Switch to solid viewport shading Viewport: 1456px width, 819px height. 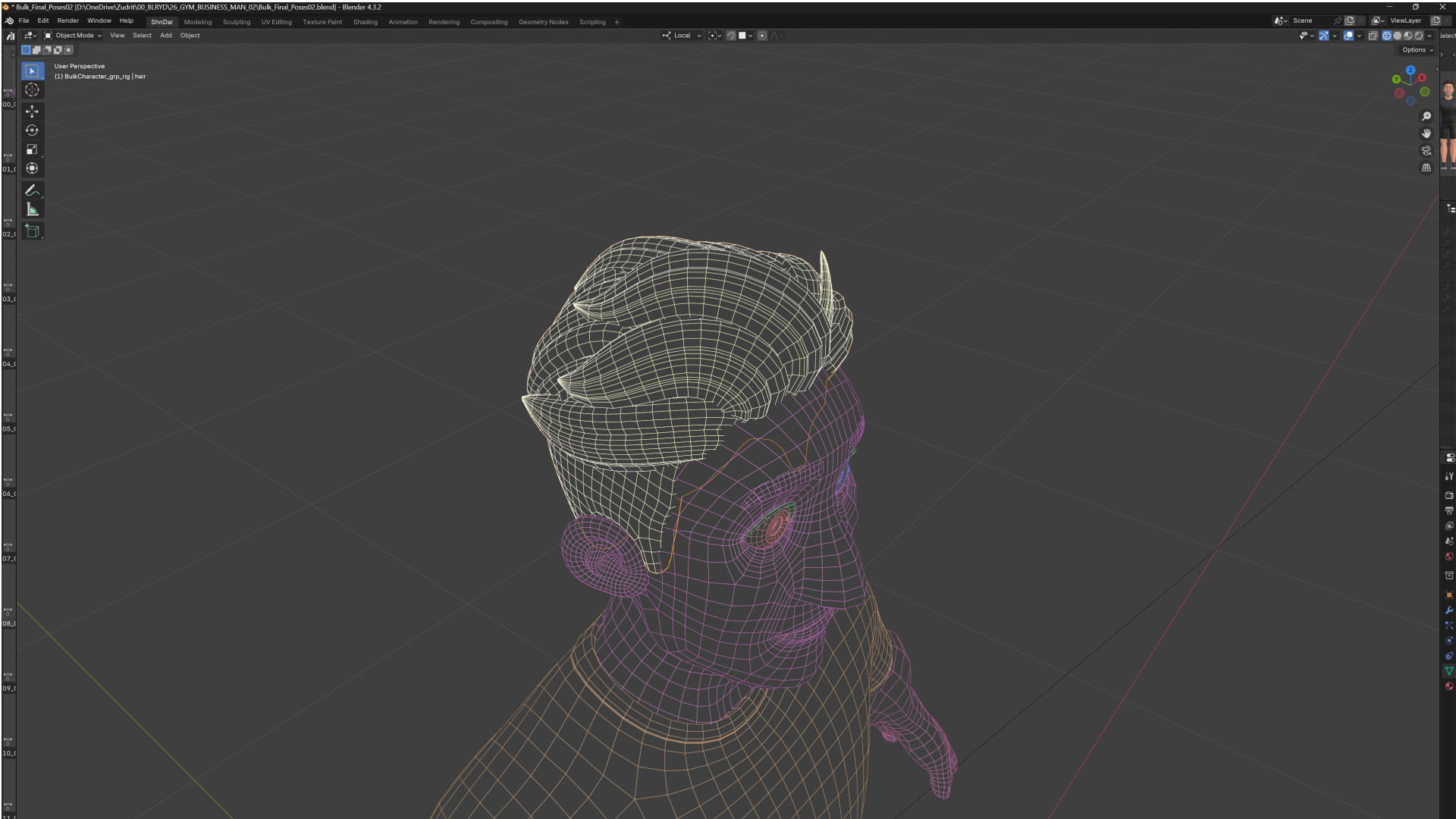(1398, 36)
